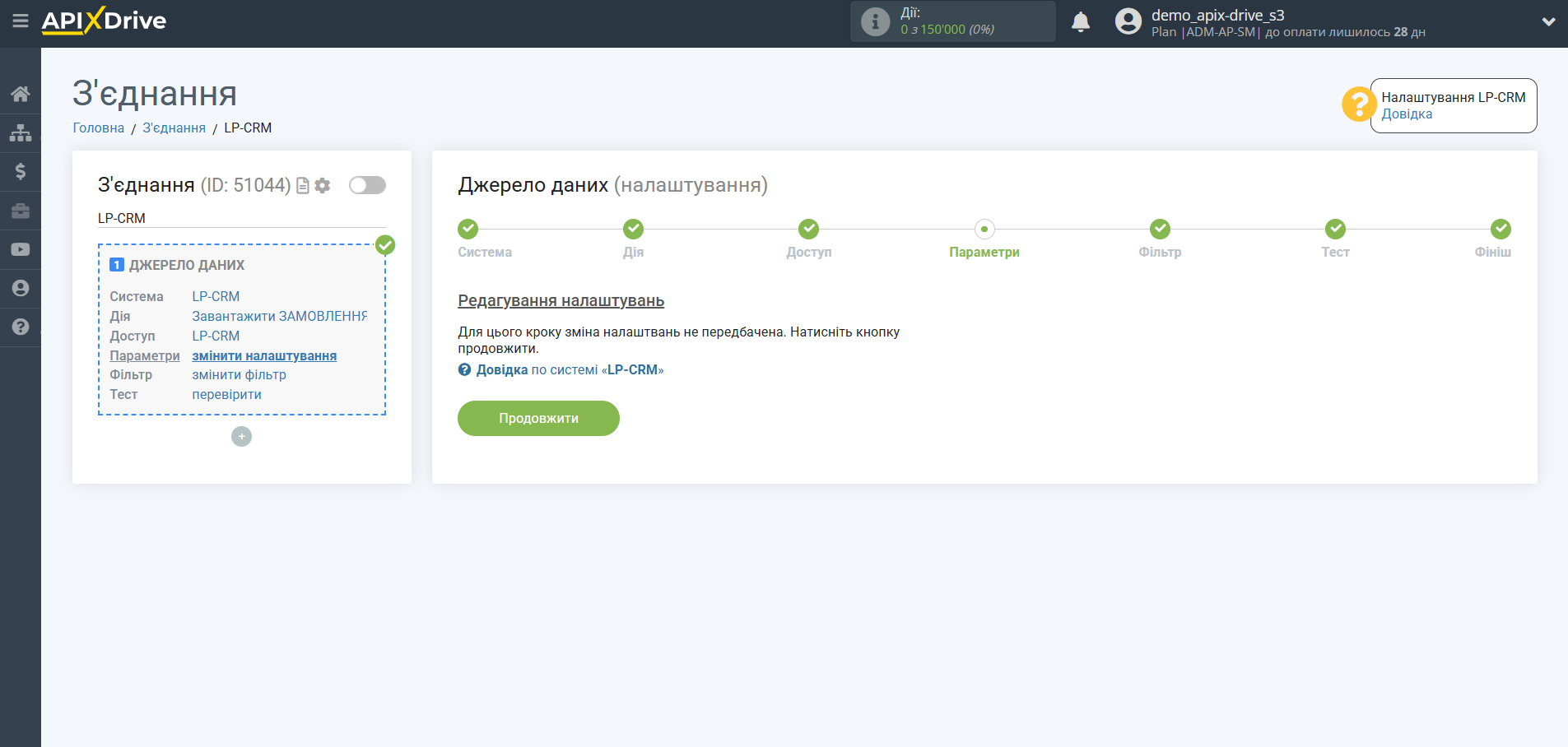Image resolution: width=1568 pixels, height=747 pixels.
Task: Open Довідка по системі LP-CRM link
Action: coord(561,370)
